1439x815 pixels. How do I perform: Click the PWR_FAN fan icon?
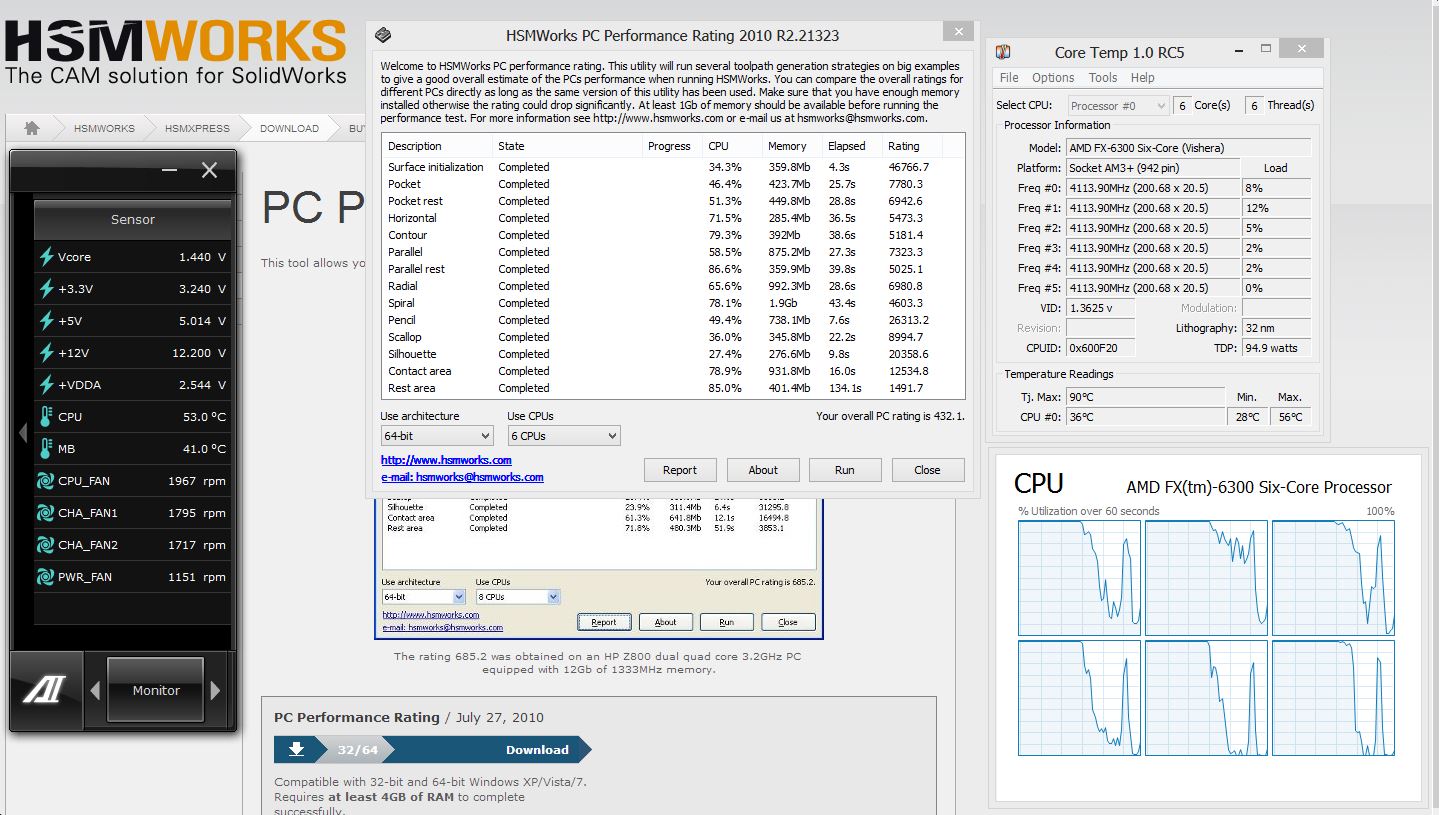point(46,577)
